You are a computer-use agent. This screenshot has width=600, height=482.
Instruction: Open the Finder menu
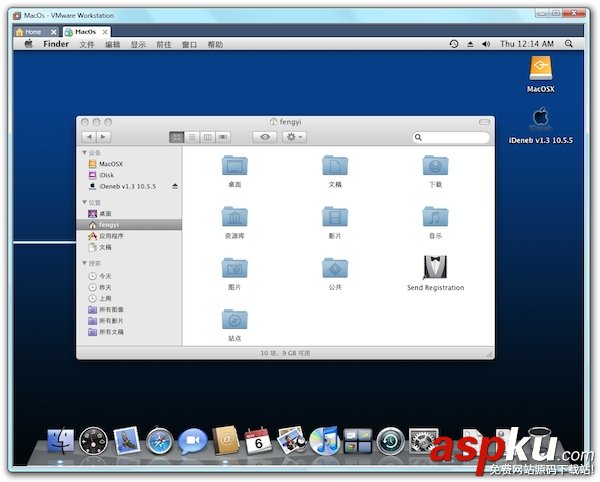coord(56,44)
